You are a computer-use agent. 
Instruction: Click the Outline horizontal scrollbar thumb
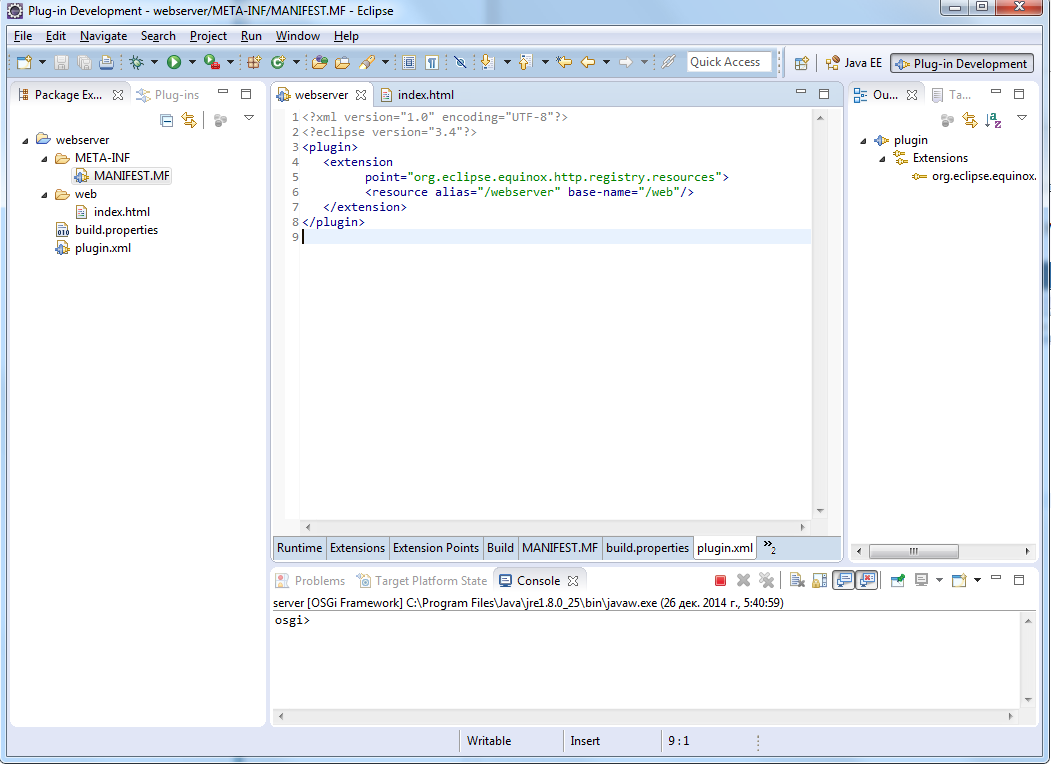click(914, 552)
